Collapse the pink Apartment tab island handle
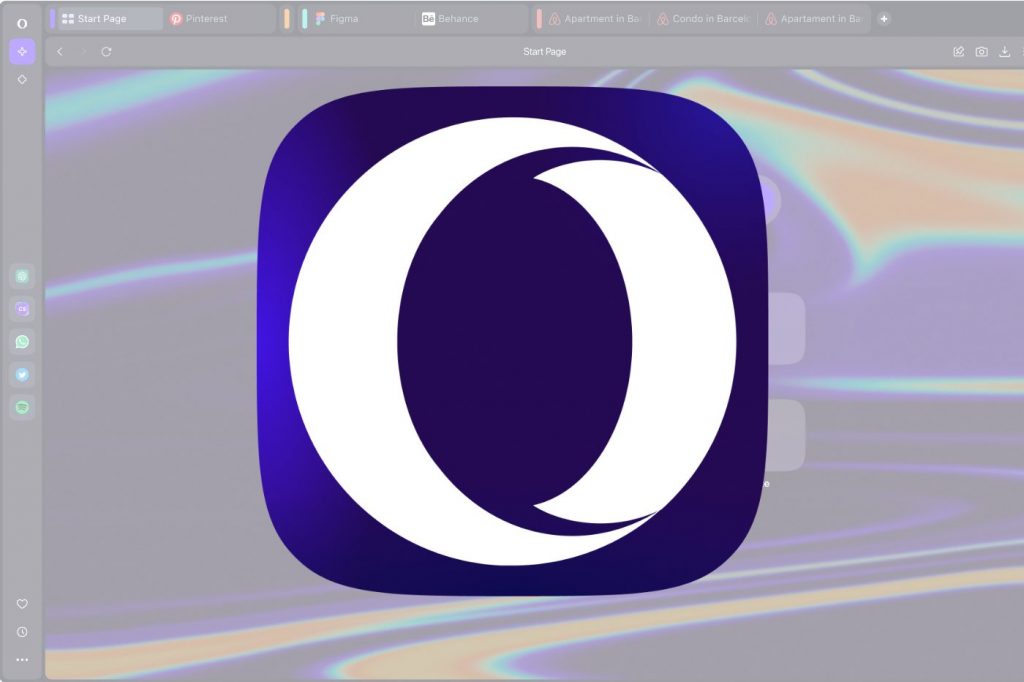This screenshot has height=682, width=1024. [x=539, y=19]
